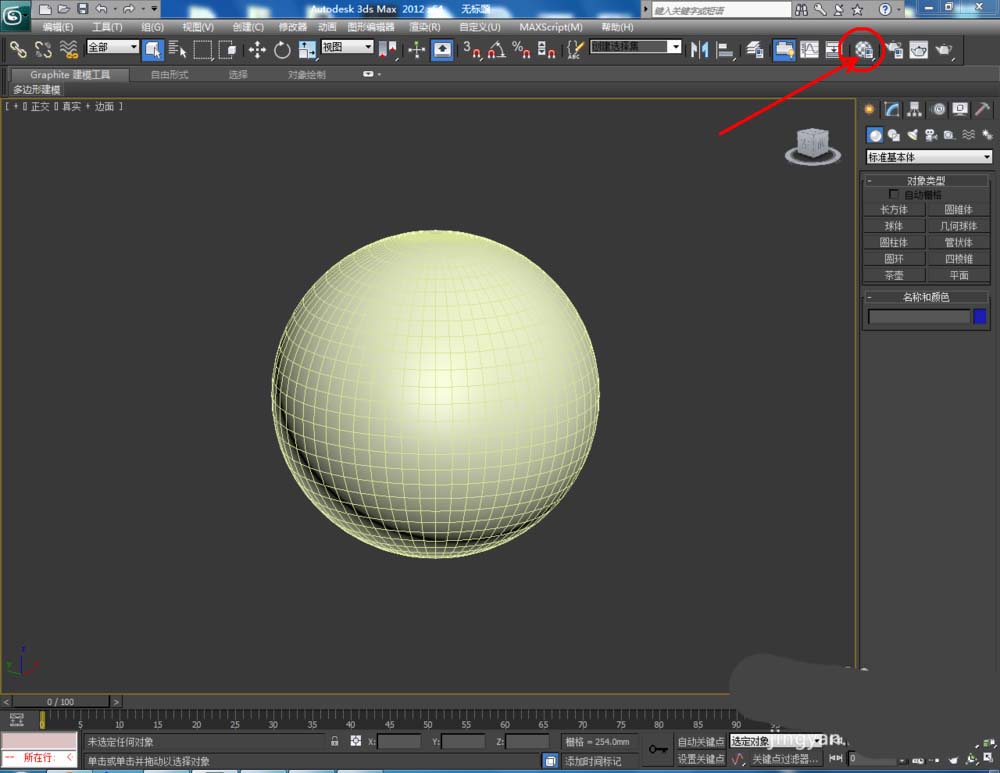
Task: Switch to the Lights category icon
Action: (x=912, y=135)
